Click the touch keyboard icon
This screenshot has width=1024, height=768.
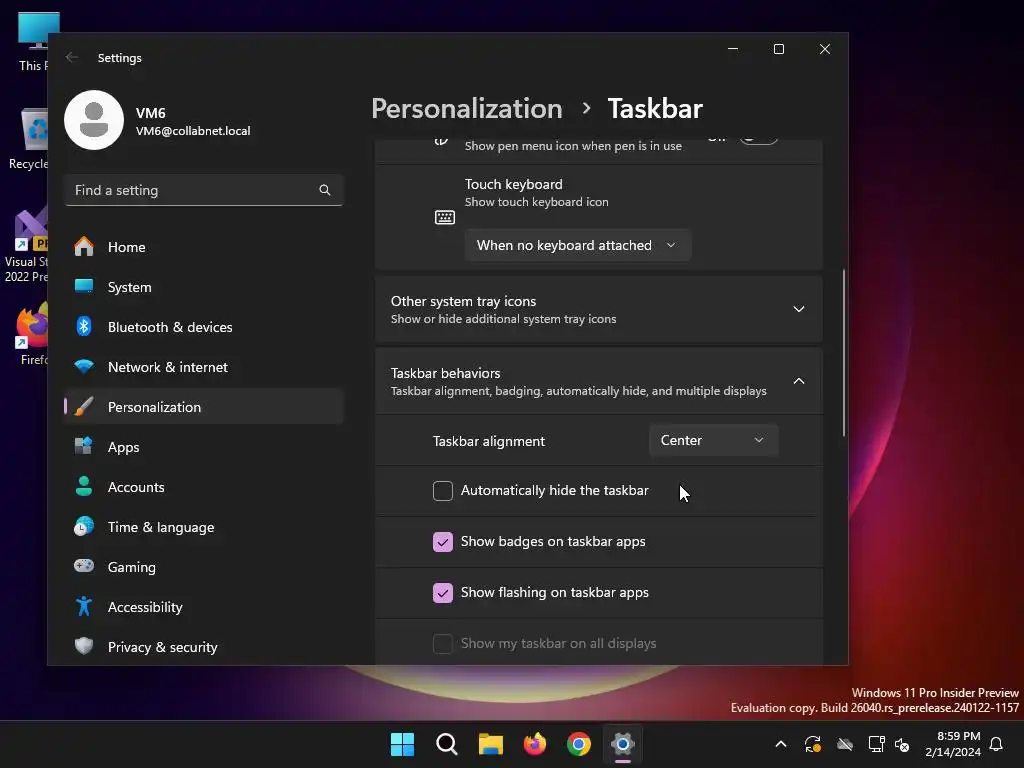point(445,217)
